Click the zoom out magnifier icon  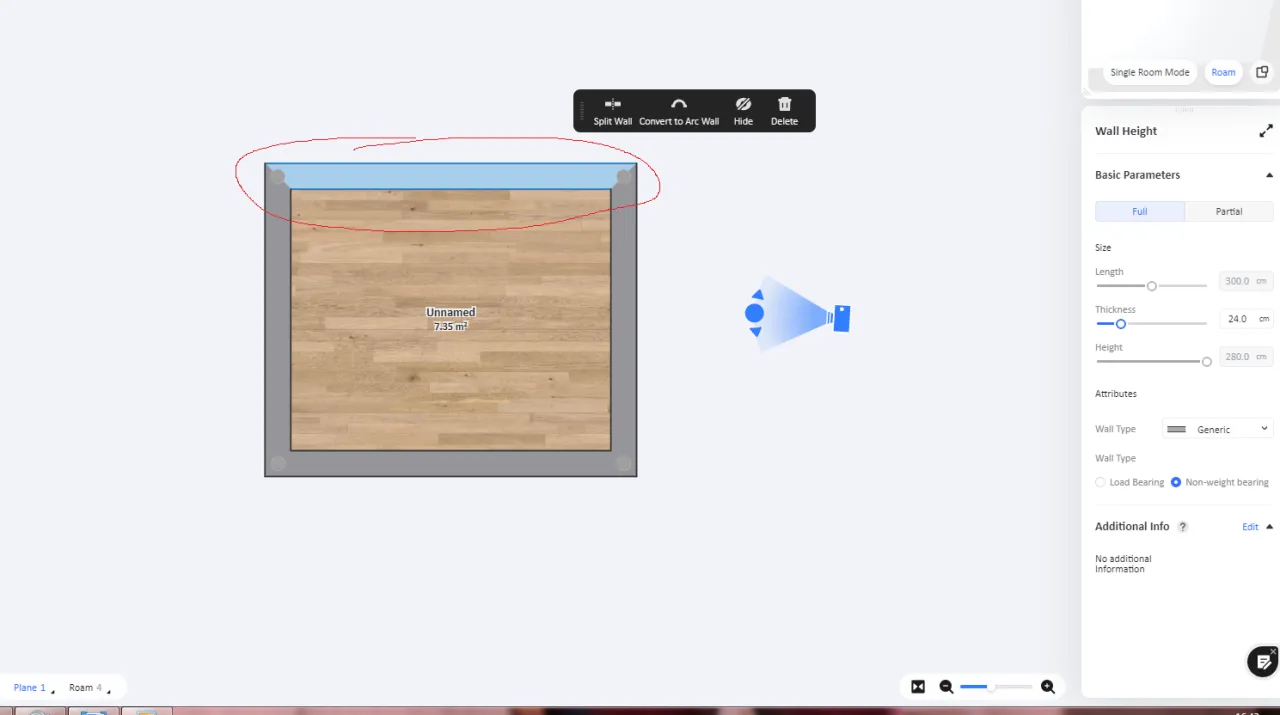(x=946, y=687)
